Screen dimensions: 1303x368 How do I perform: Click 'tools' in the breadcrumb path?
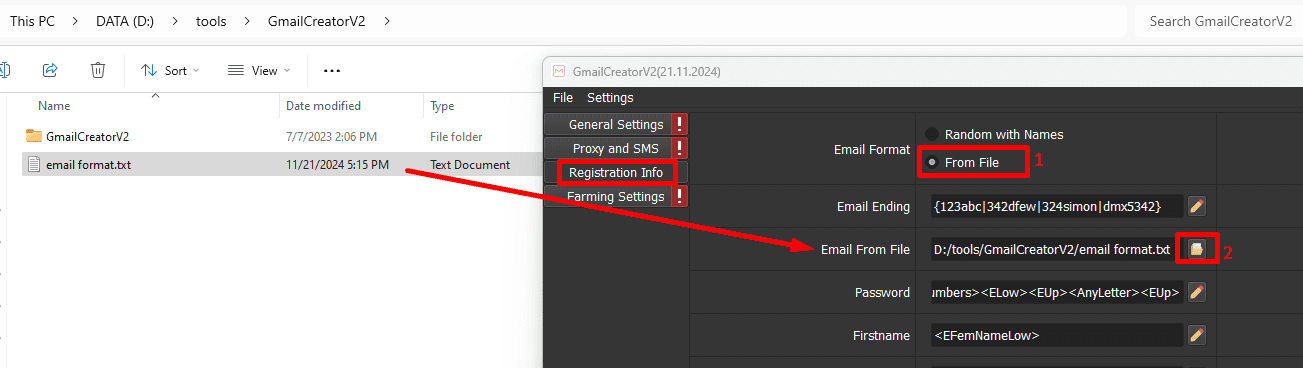coord(211,20)
